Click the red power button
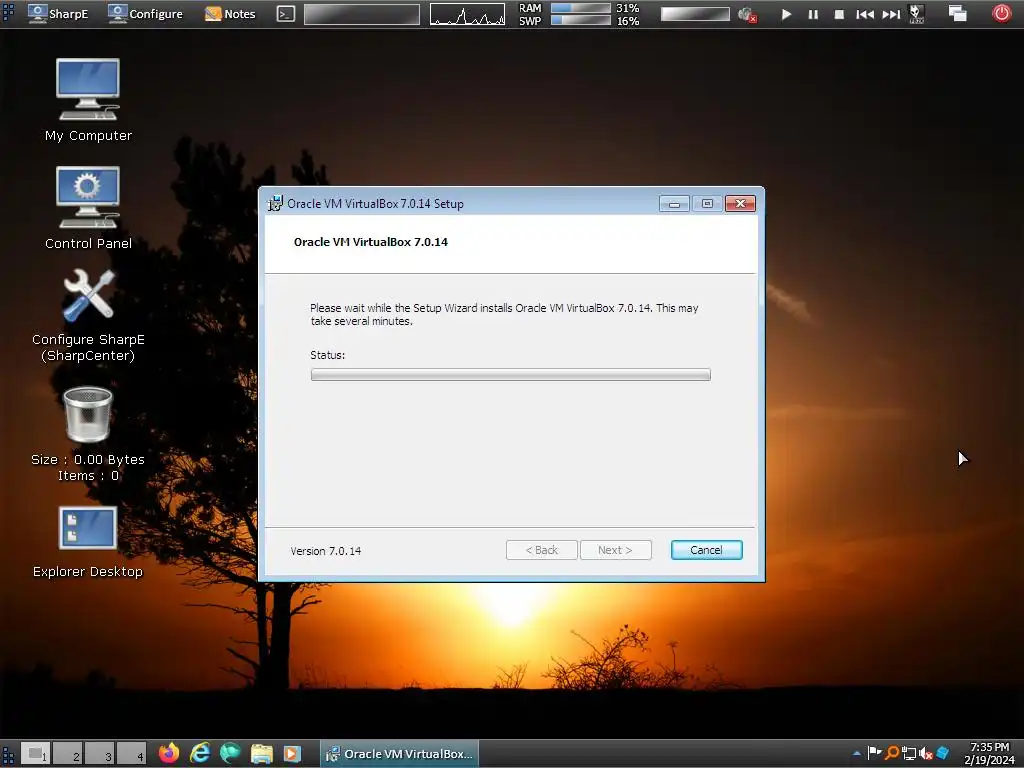 point(1001,13)
